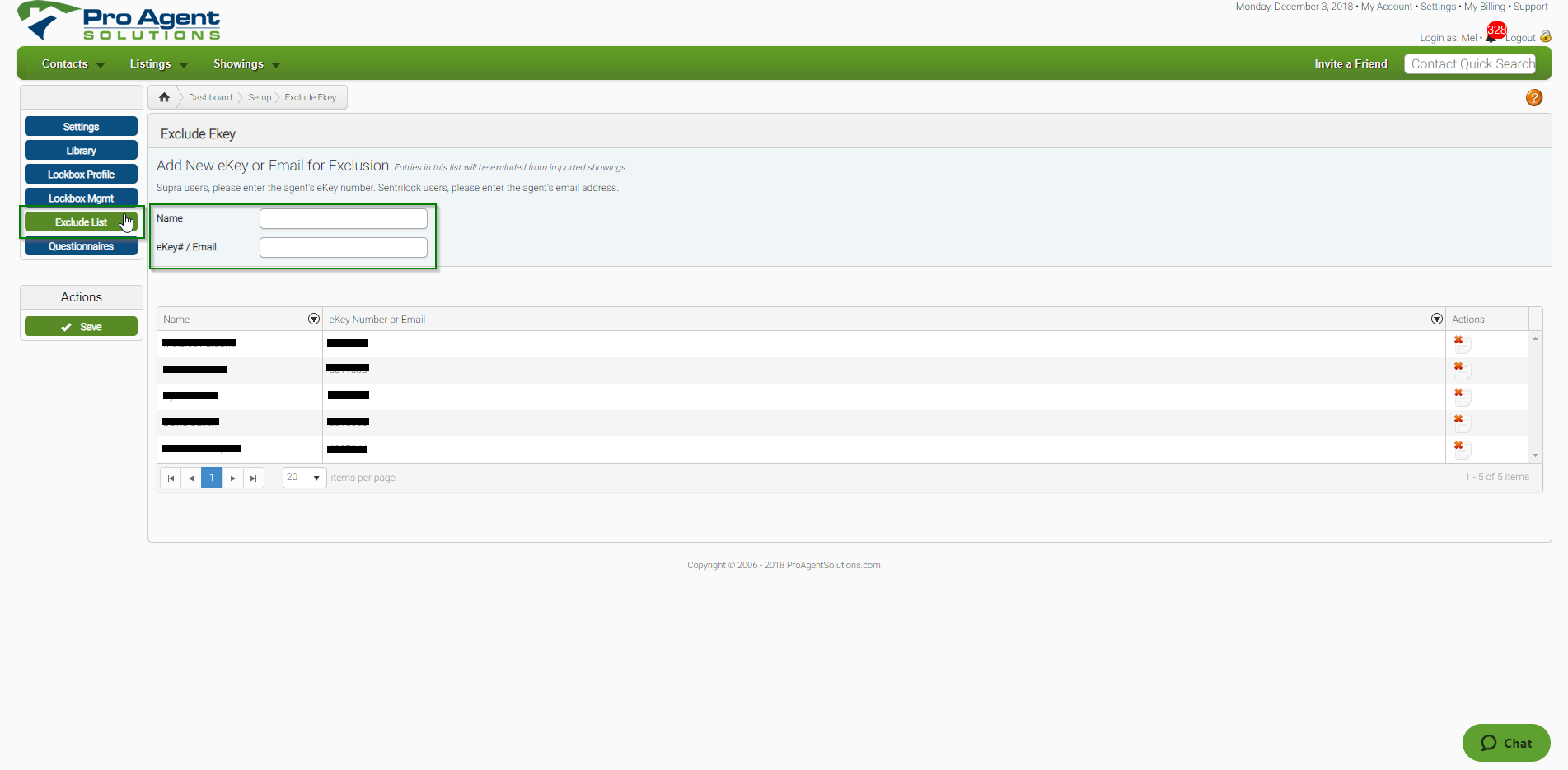Open notifications bell with 328 badge
Viewport: 1568px width, 770px height.
[x=1495, y=34]
